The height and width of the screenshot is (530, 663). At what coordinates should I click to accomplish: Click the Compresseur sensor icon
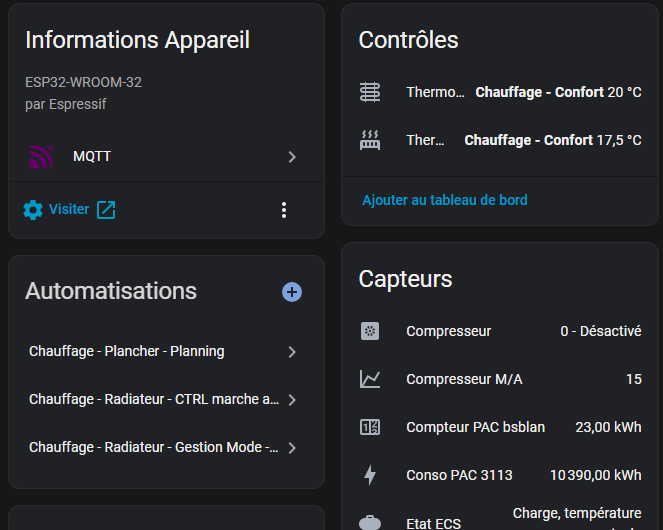[x=370, y=331]
